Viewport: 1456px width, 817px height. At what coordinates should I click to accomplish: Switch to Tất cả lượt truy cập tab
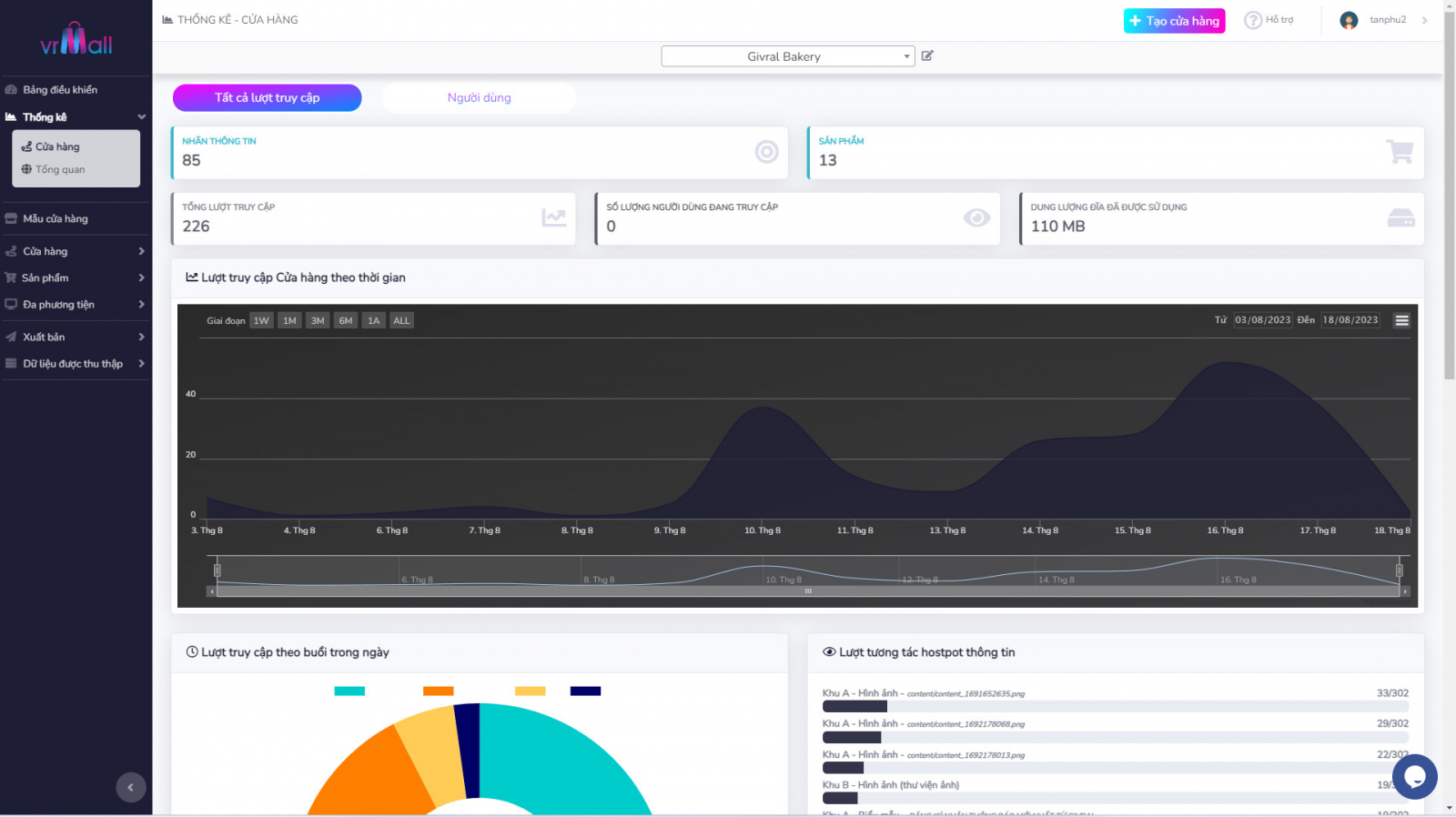268,97
